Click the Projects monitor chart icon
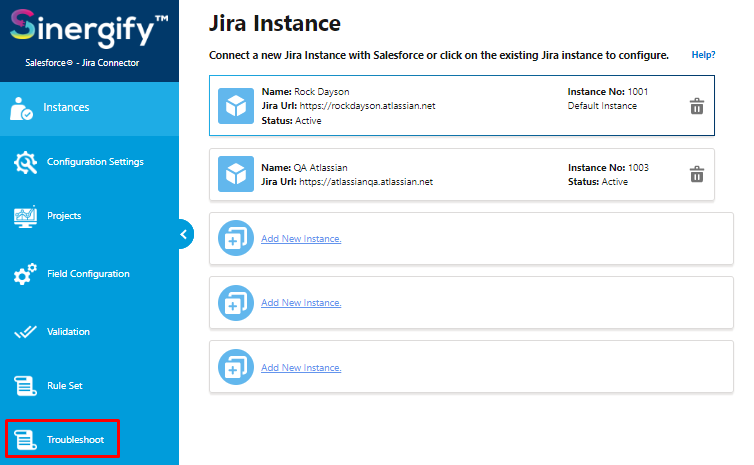The image size is (754, 465). pos(25,216)
